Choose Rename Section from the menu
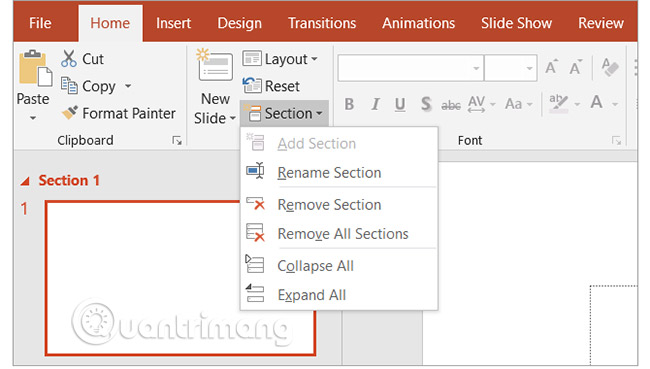650x369 pixels. click(339, 172)
